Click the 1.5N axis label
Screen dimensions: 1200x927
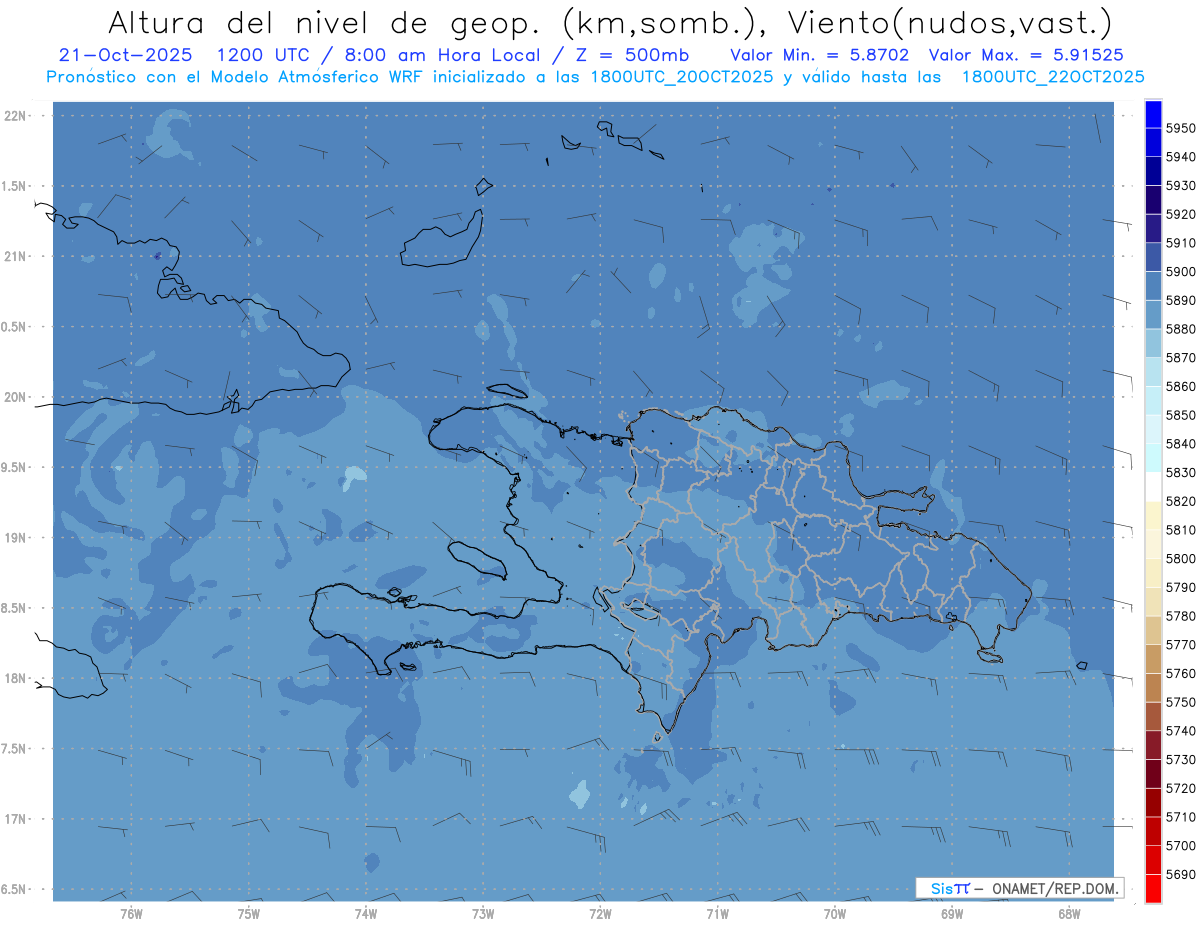point(14,187)
